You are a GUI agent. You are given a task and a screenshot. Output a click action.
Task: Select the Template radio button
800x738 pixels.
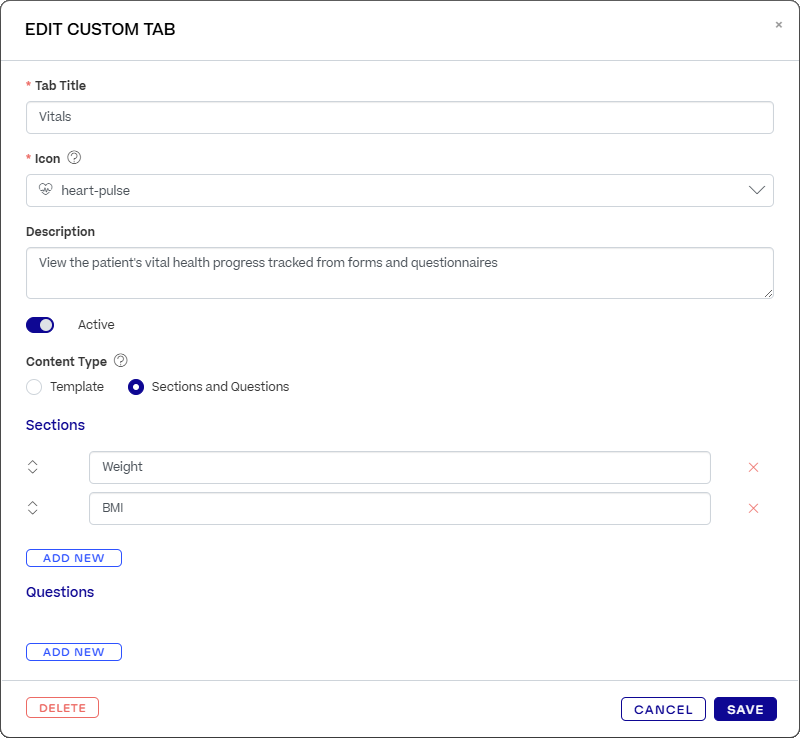(34, 387)
